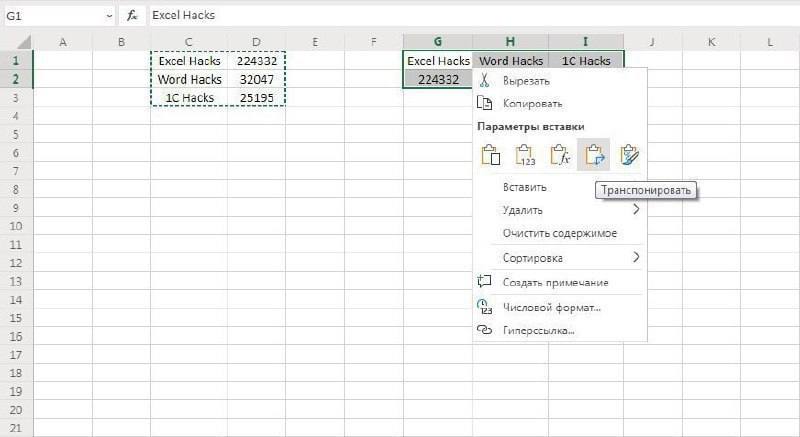Select column C header
The height and width of the screenshot is (437, 800).
(x=189, y=42)
